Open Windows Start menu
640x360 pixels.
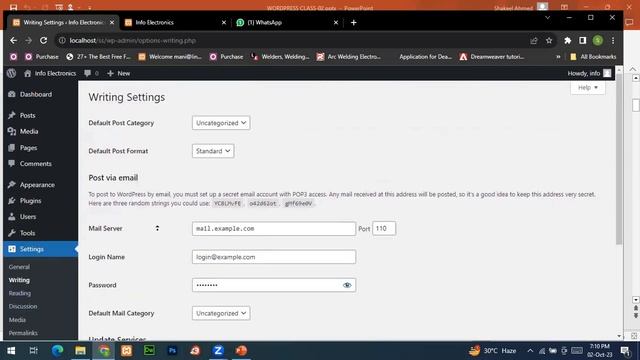pos(11,351)
